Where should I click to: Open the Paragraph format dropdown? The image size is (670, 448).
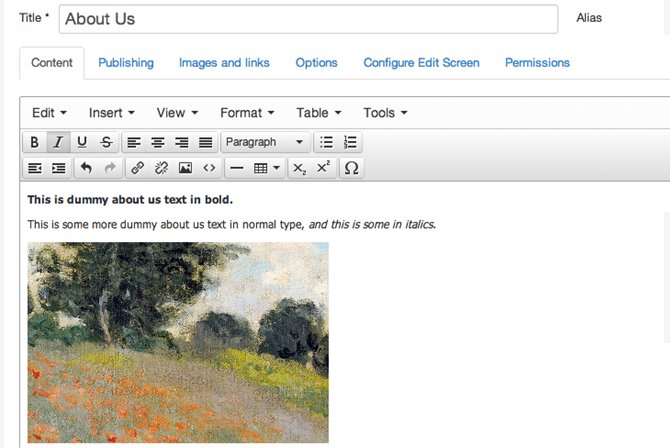click(x=265, y=142)
